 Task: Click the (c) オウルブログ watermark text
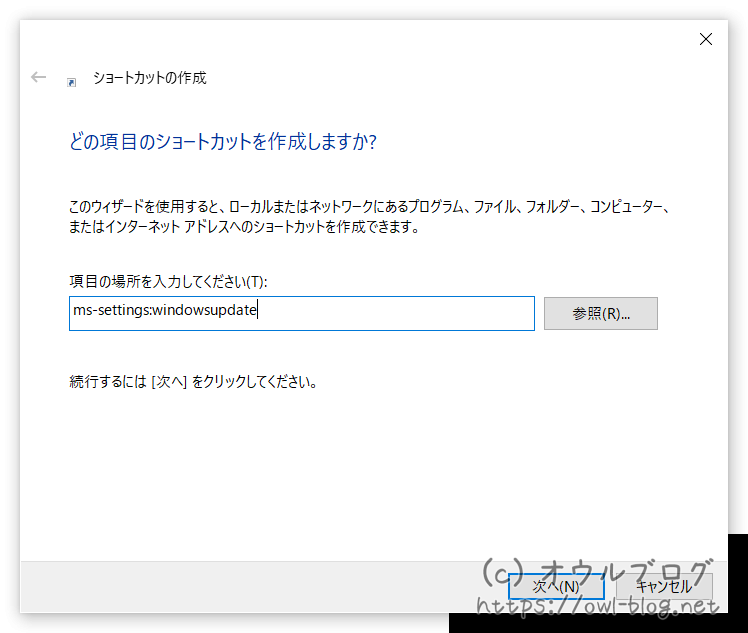tap(598, 572)
